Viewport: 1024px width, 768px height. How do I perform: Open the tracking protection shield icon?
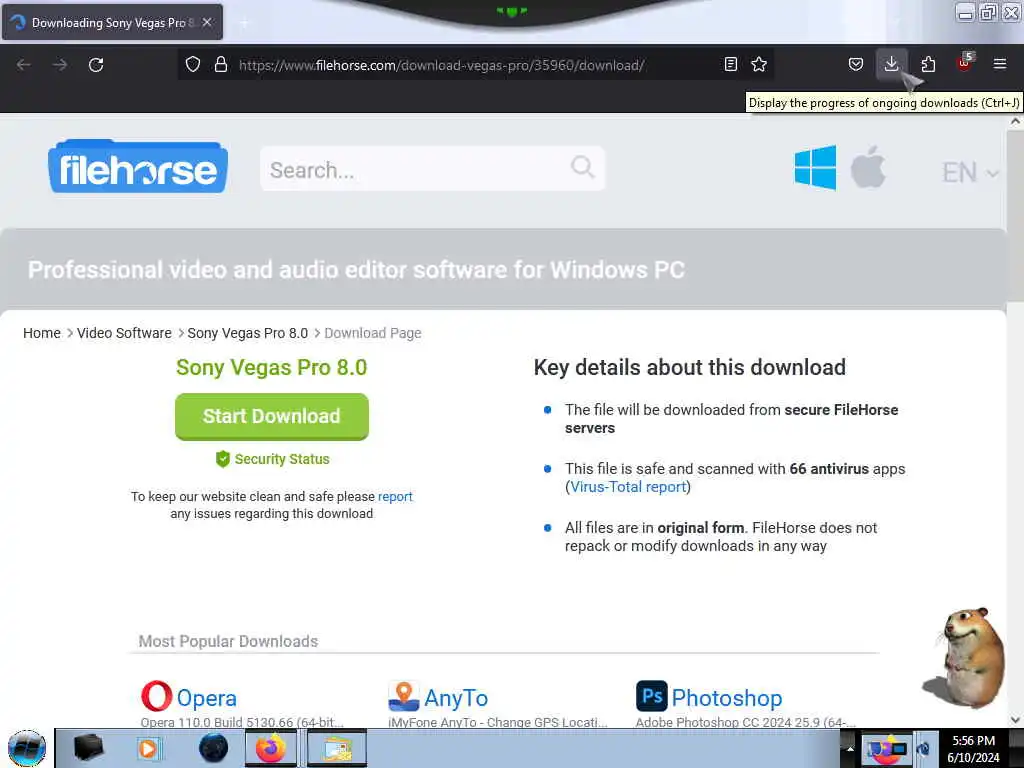coord(193,64)
